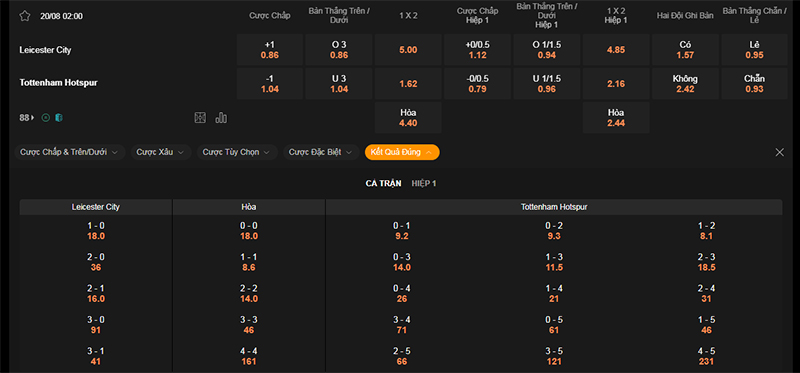Select even goals Chẵn at 0.93
Image resolution: width=800 pixels, height=373 pixels.
pos(755,84)
